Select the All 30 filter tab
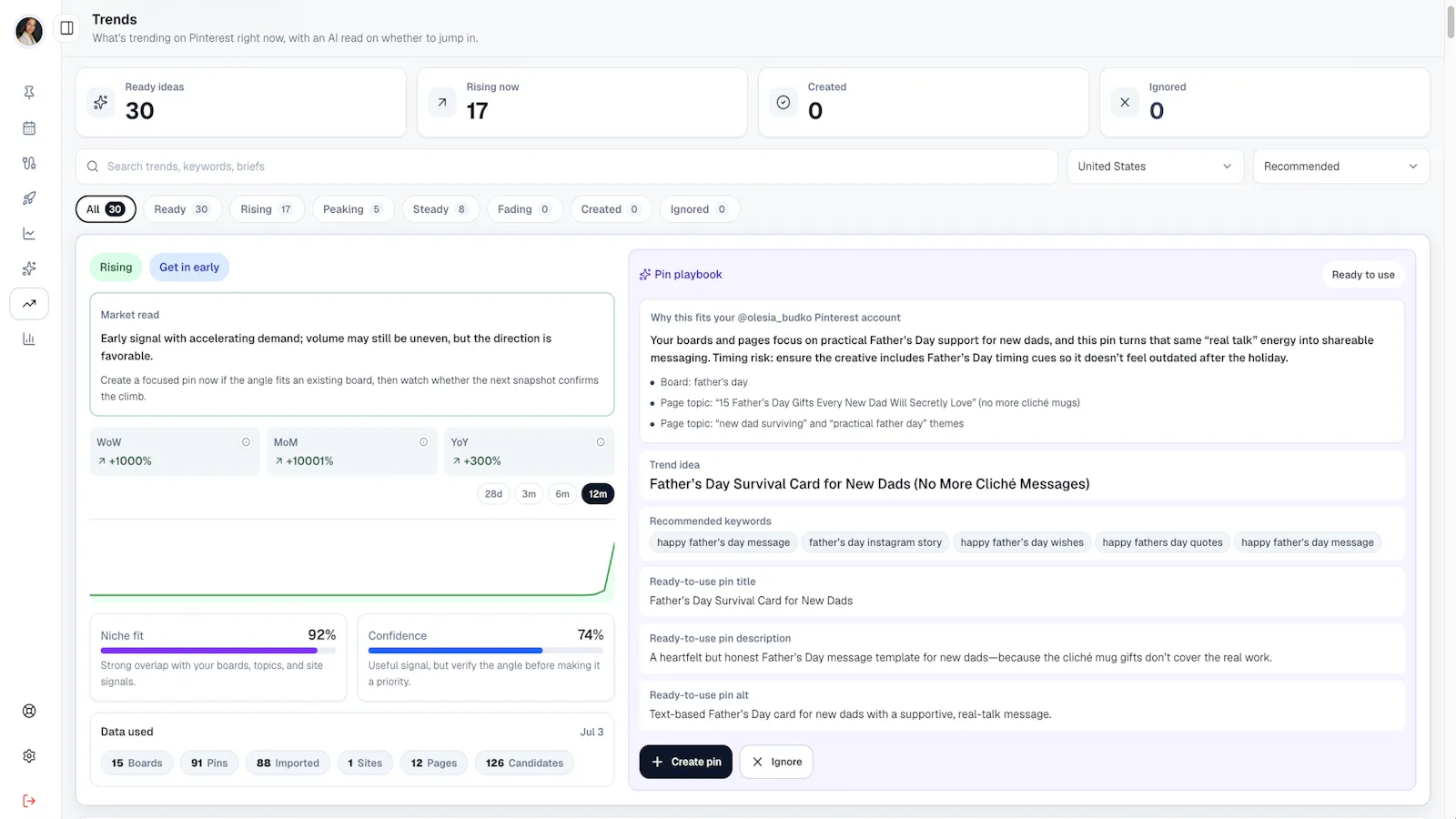 pos(106,209)
